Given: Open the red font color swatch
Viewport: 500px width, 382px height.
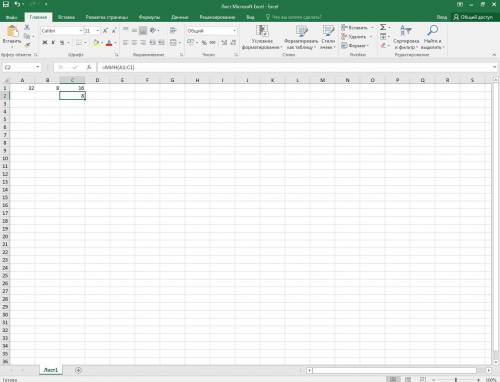Looking at the screenshot, I should coord(109,43).
